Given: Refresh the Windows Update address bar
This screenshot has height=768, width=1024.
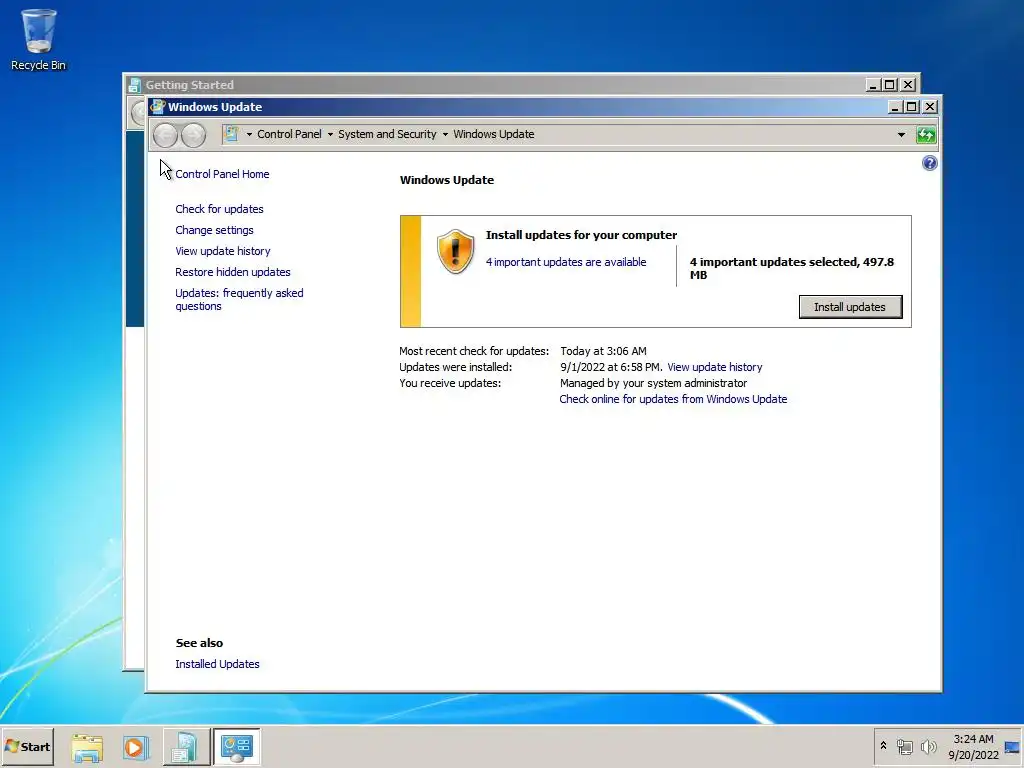Looking at the screenshot, I should tap(925, 135).
